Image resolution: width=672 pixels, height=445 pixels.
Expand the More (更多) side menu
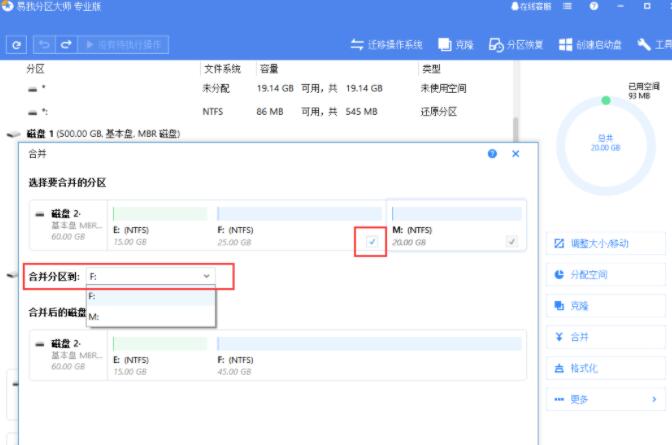tap(605, 399)
